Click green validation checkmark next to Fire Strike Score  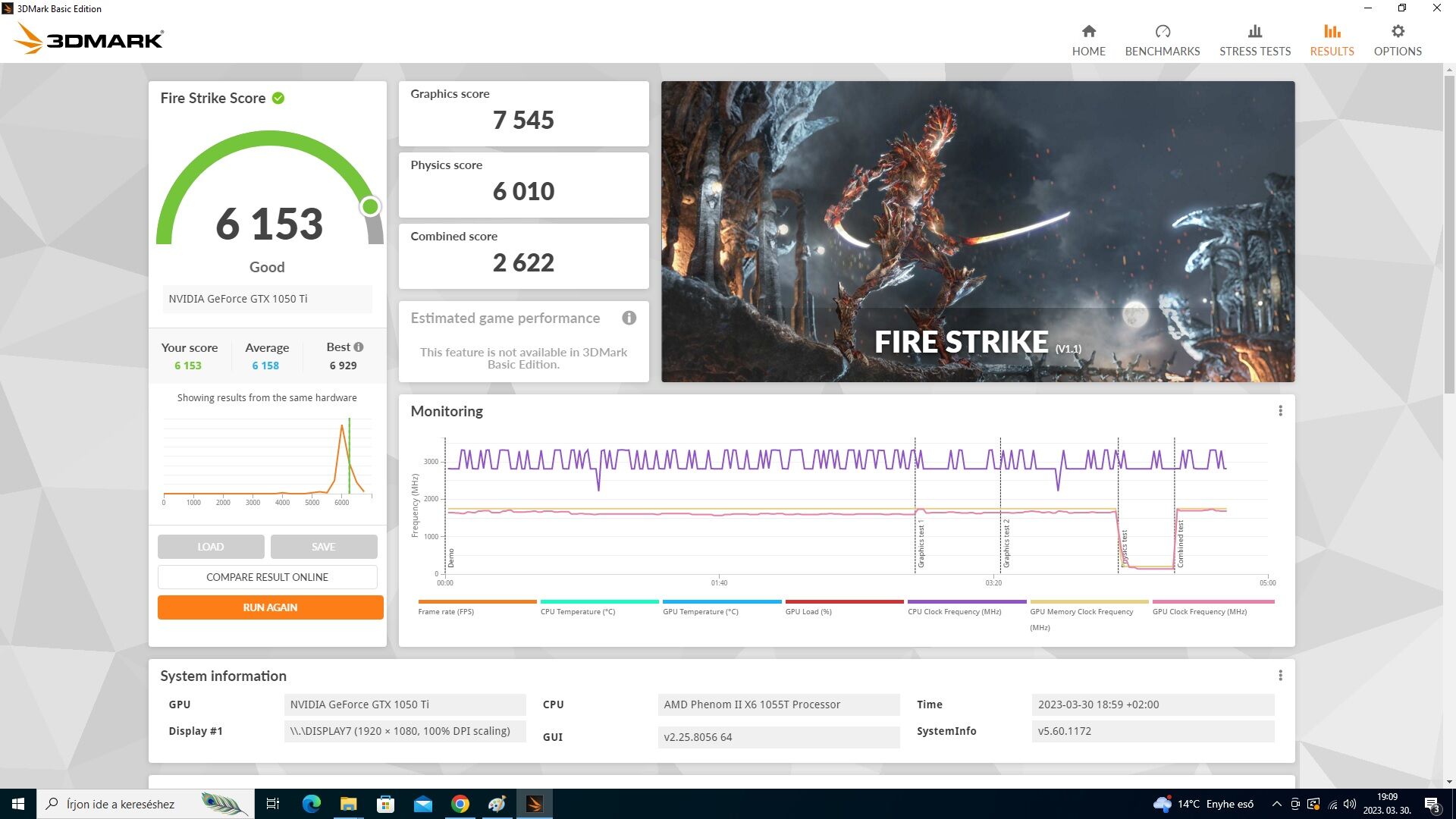(x=278, y=98)
